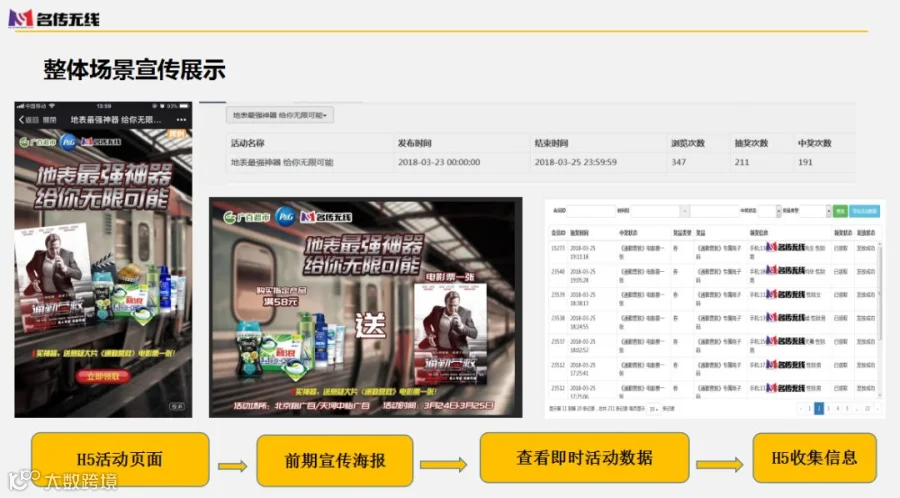900x498 pixels.
Task: Click the value 347 in stats table
Action: click(678, 162)
